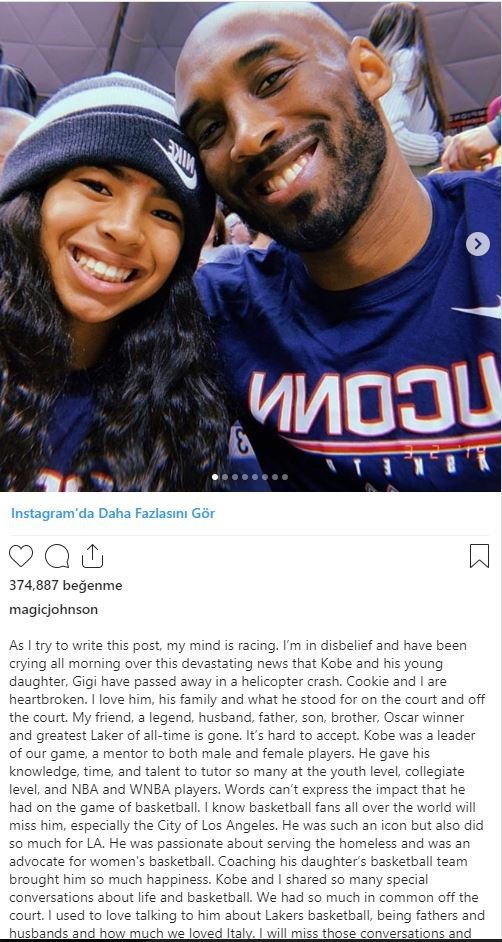Select the first carousel dot indicator

coord(215,477)
